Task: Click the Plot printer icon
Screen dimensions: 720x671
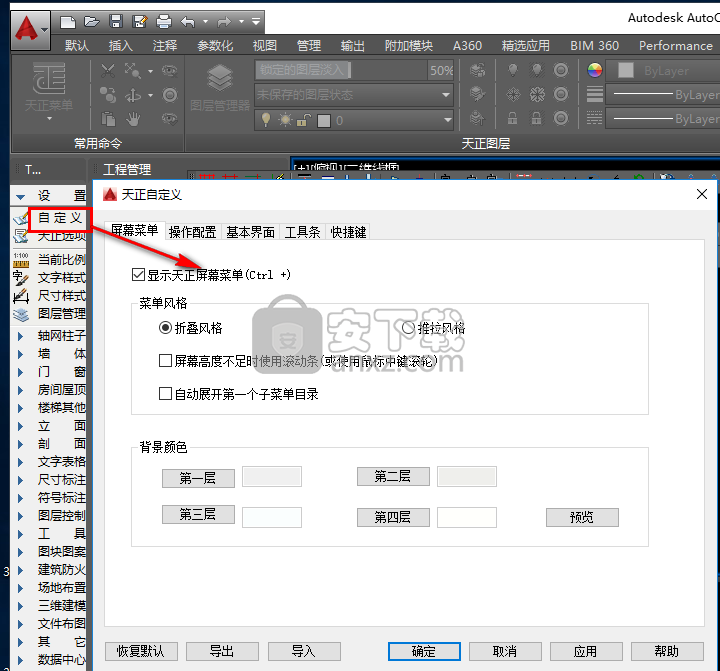Action: click(x=164, y=22)
